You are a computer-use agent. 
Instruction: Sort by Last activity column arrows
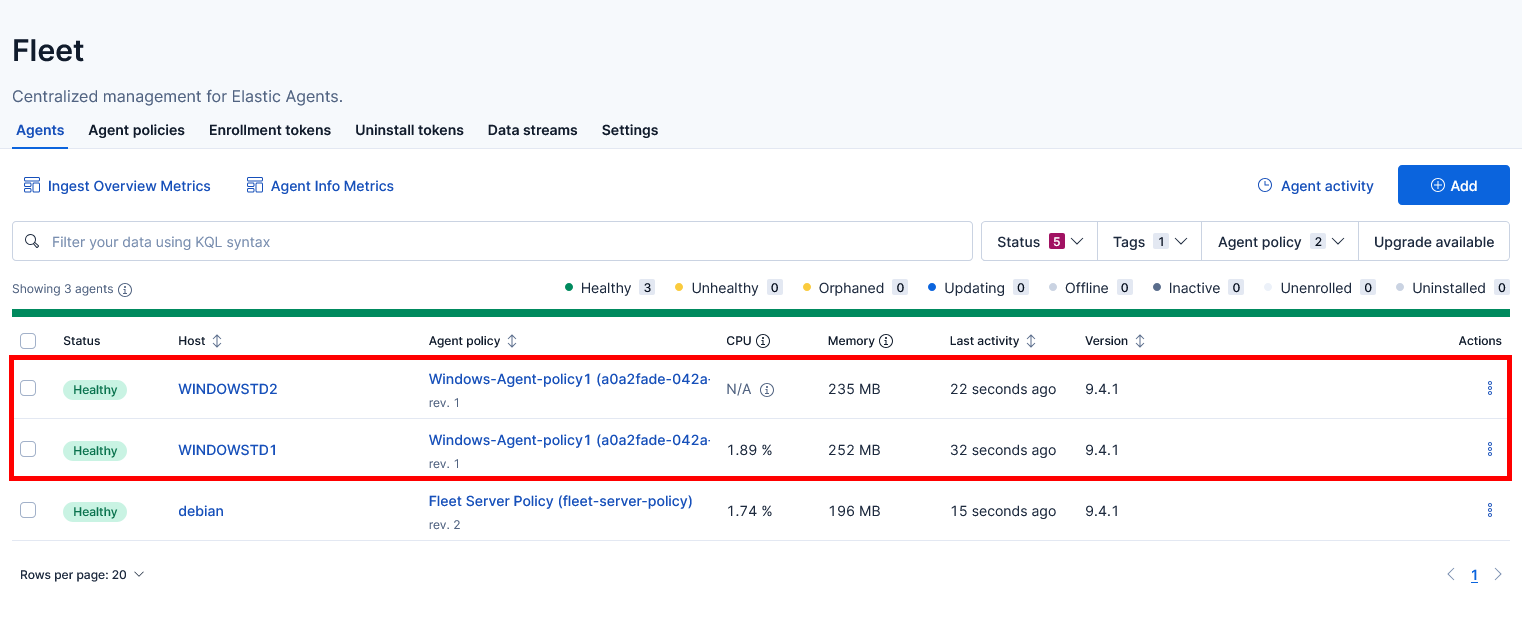click(1031, 341)
